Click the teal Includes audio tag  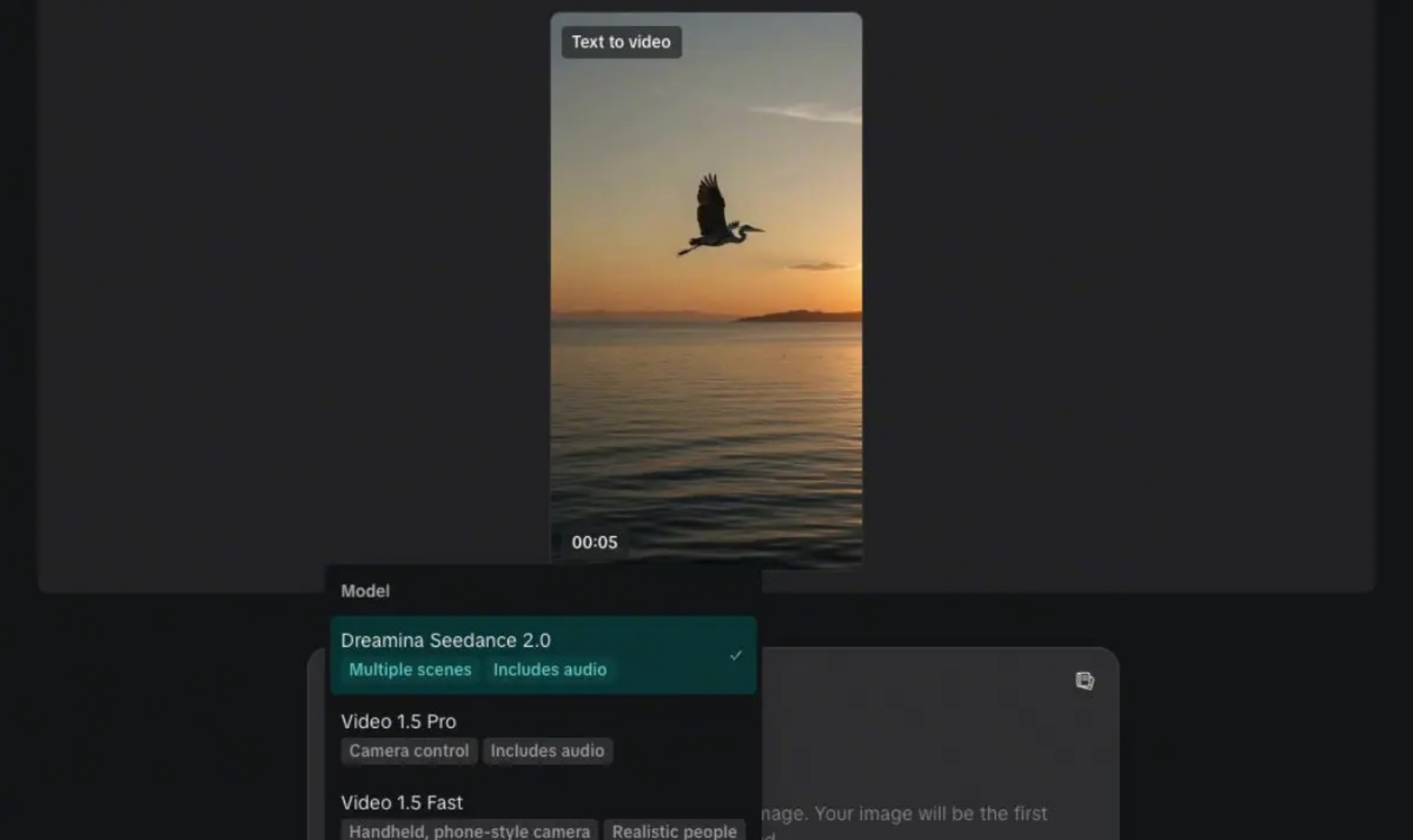tap(550, 670)
